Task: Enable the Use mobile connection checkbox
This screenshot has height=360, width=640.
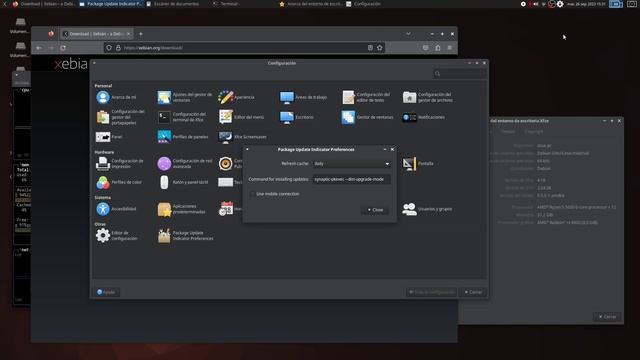Action: point(252,194)
